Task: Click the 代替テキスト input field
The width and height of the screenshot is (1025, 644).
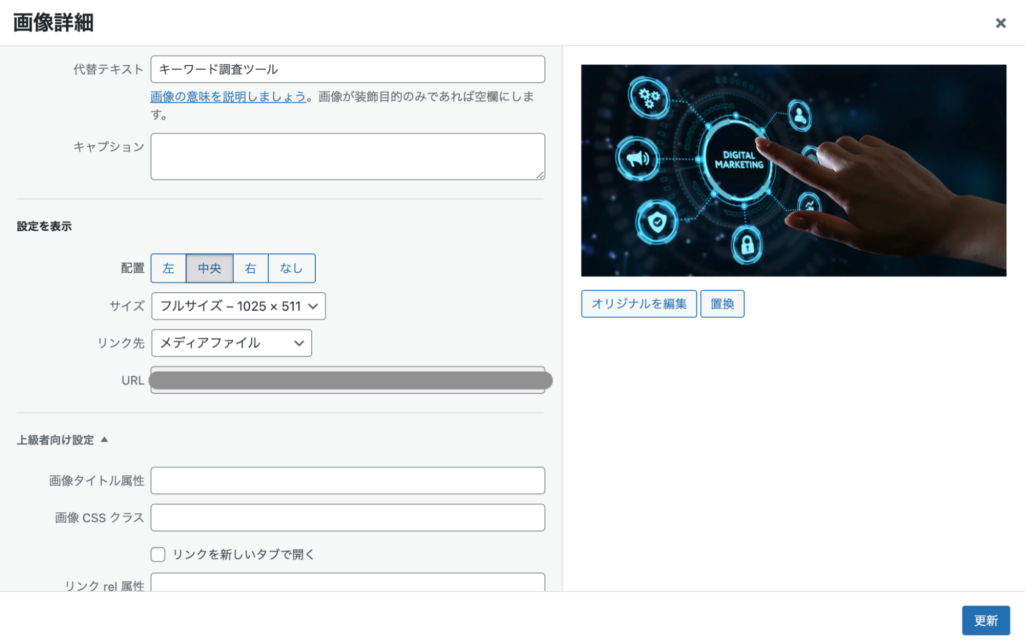Action: tap(347, 69)
